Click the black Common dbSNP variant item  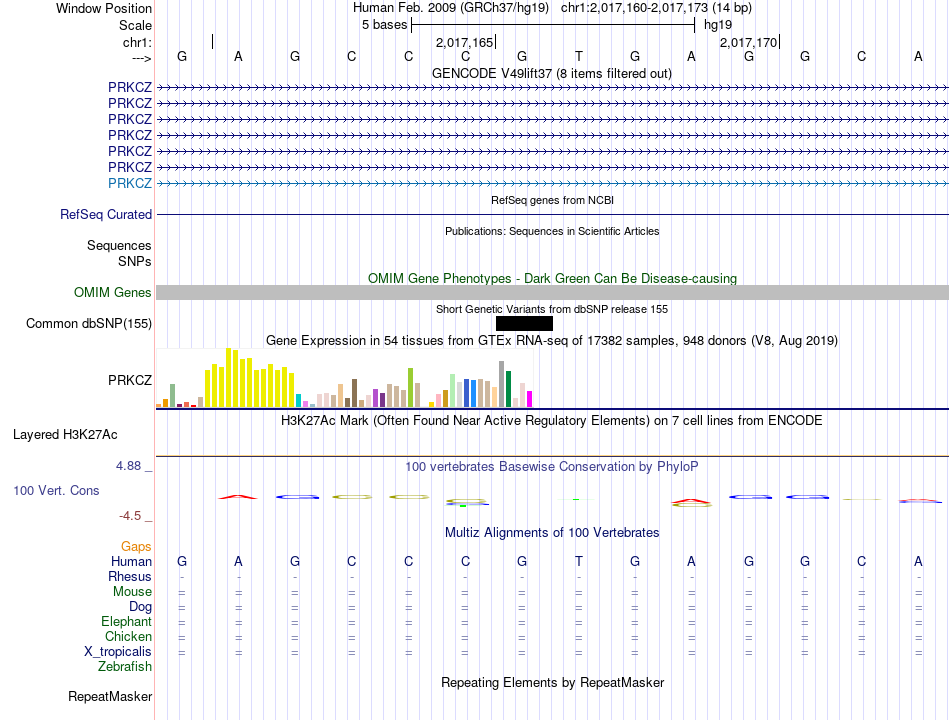[524, 324]
